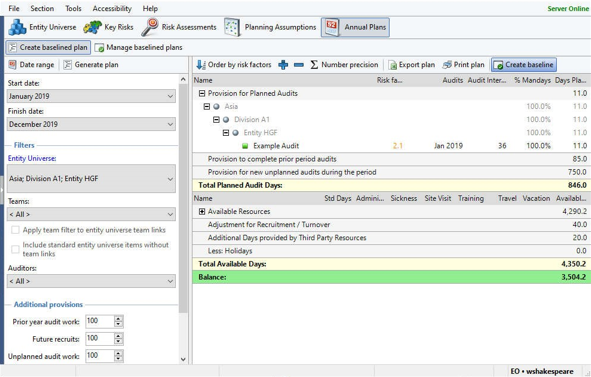Select Provision to complete prior period audits
The height and width of the screenshot is (377, 591).
click(x=391, y=159)
